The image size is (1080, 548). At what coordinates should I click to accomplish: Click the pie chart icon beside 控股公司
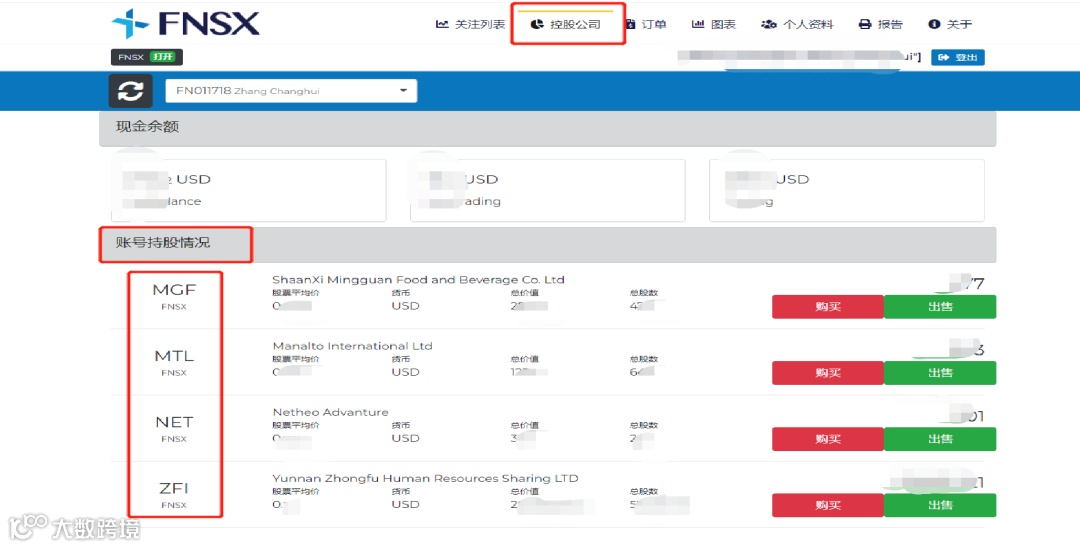tap(537, 24)
